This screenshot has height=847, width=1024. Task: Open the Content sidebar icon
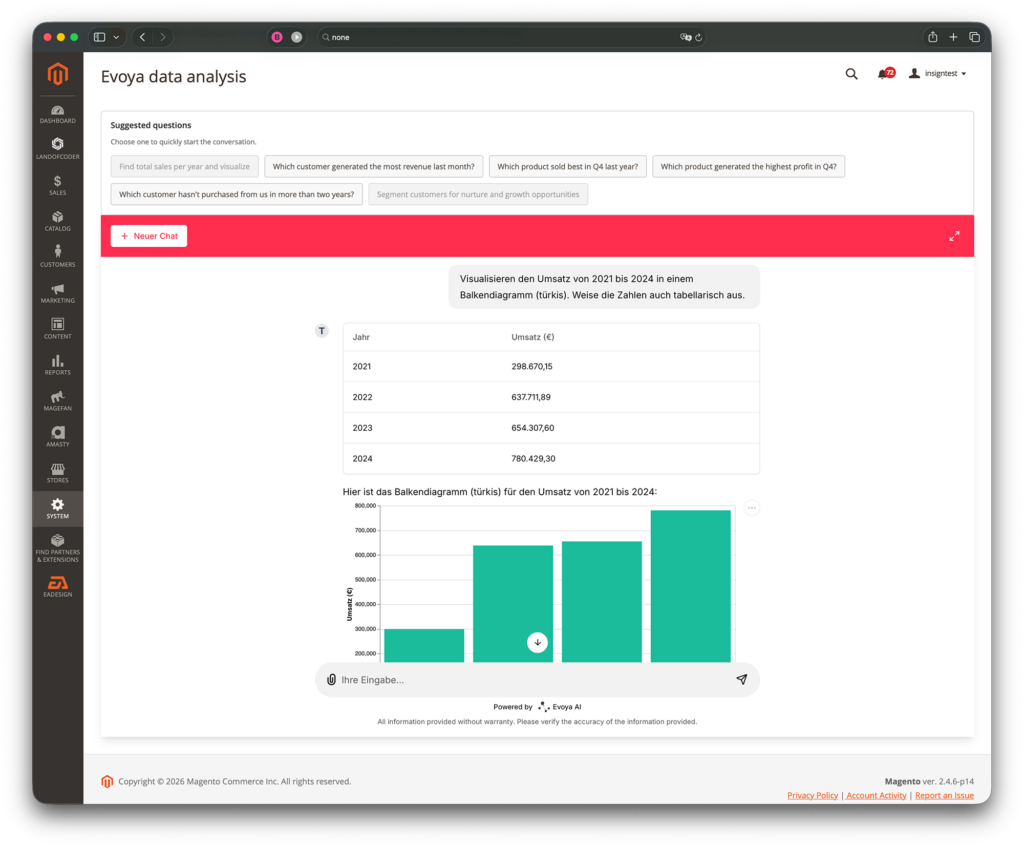(x=57, y=327)
